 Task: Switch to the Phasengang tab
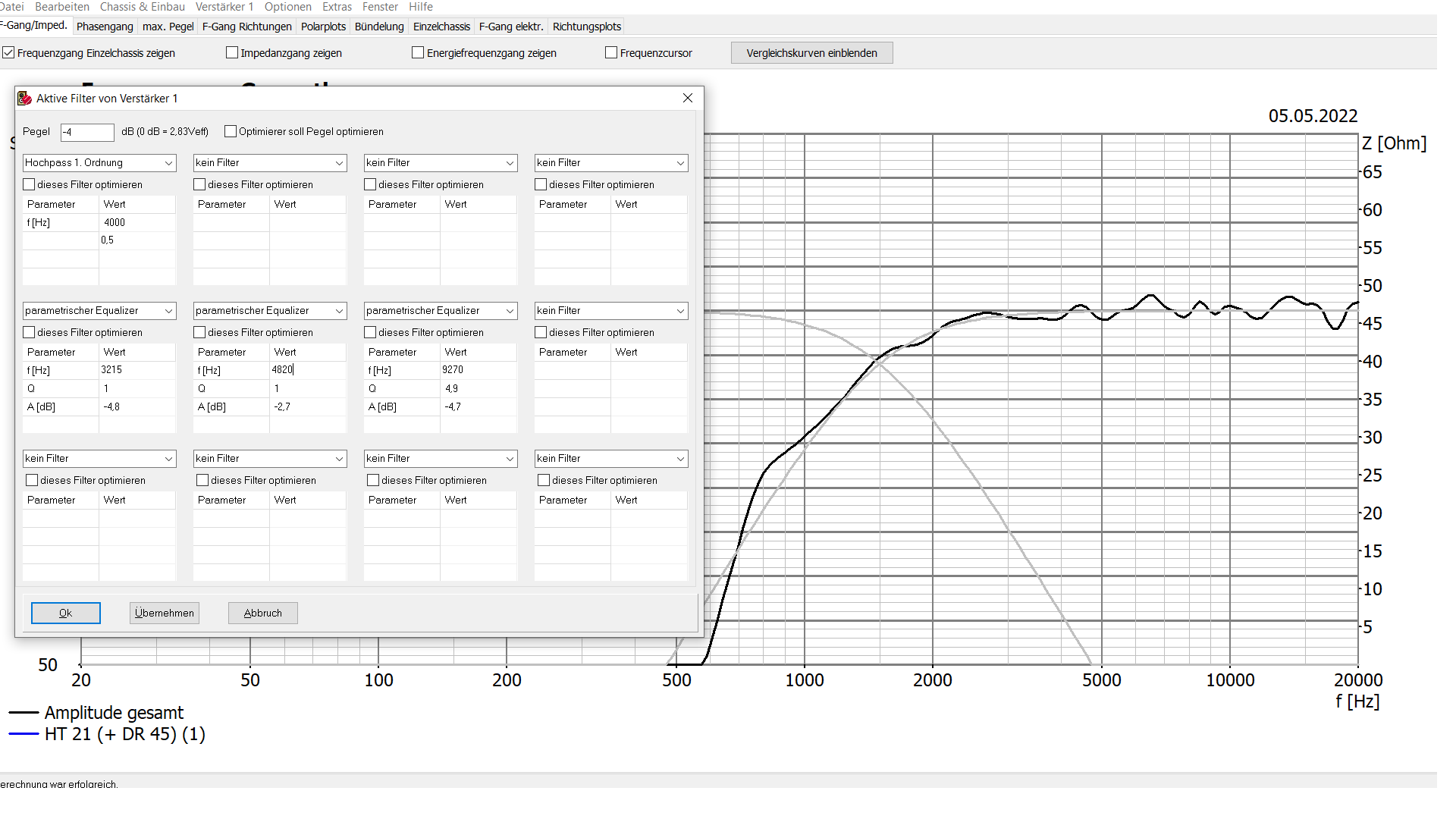point(105,27)
